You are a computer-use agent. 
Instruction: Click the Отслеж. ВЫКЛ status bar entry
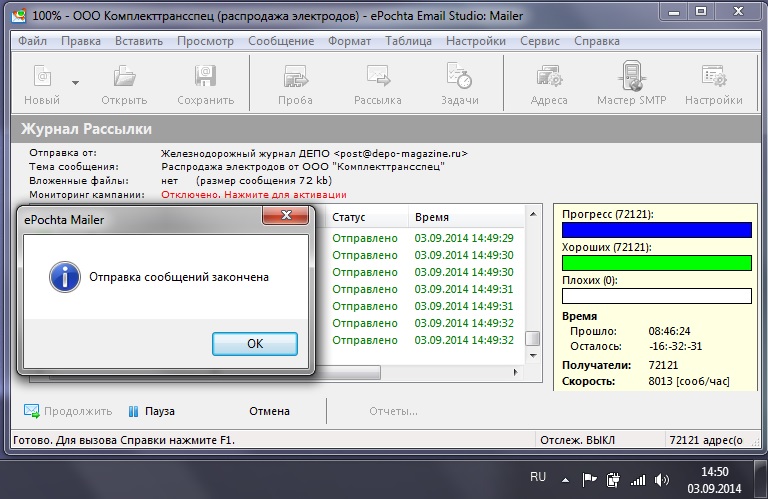[577, 440]
